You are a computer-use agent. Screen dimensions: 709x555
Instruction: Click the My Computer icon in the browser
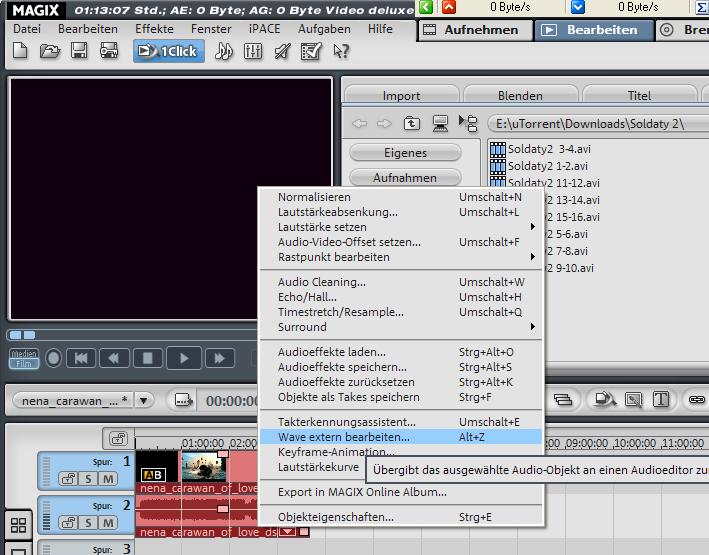coord(440,124)
